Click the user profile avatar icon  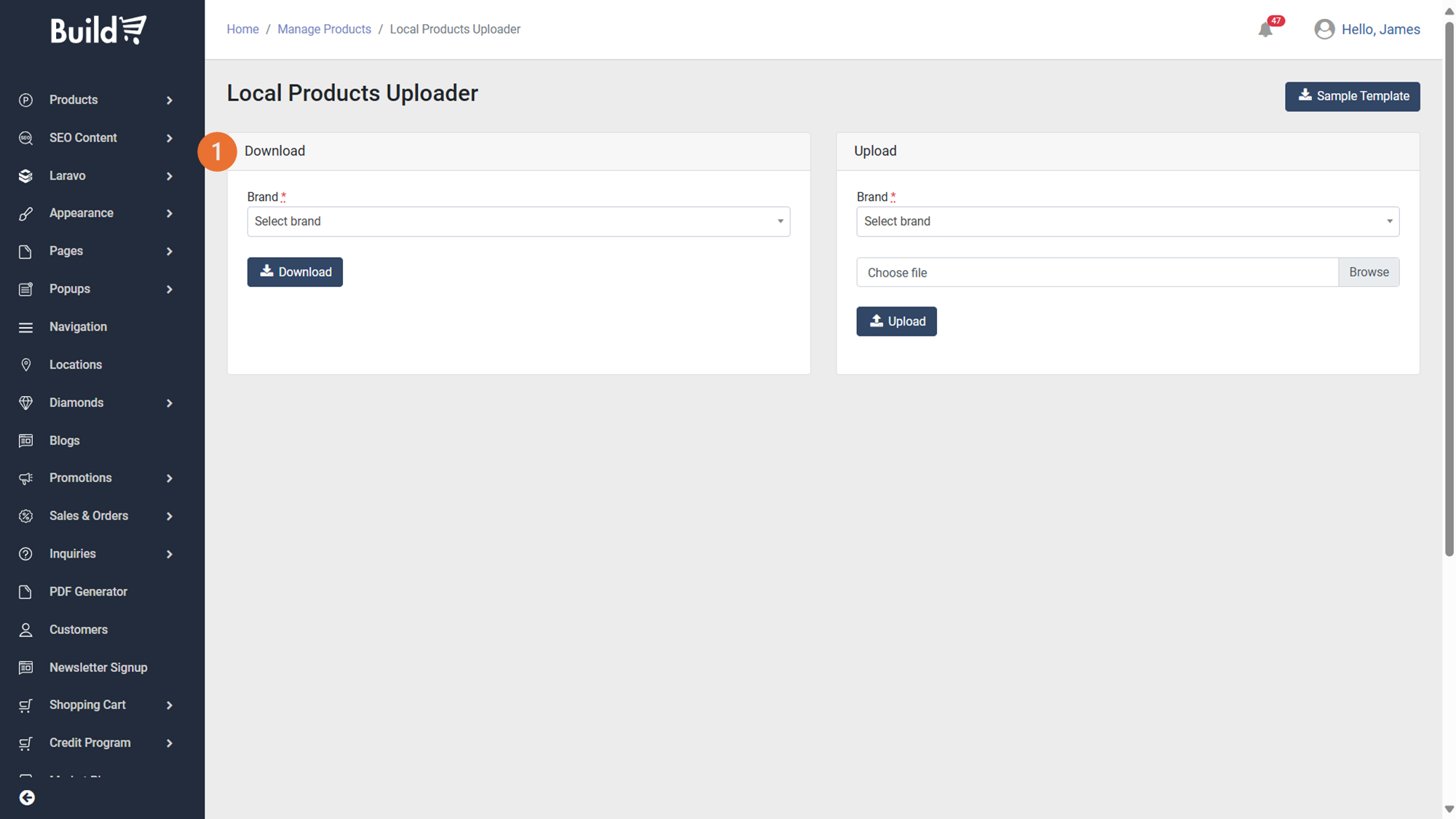1324,29
